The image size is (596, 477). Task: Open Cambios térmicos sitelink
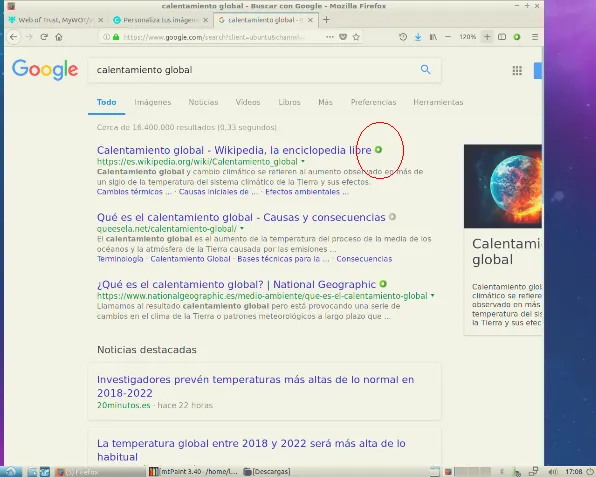tap(134, 192)
